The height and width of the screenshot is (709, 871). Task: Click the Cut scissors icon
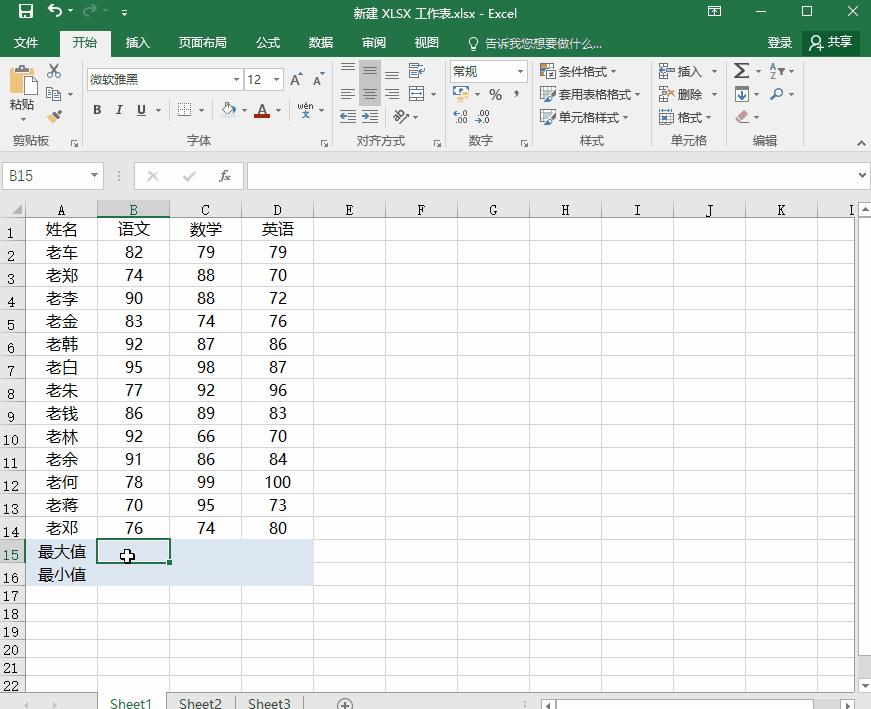click(x=54, y=71)
